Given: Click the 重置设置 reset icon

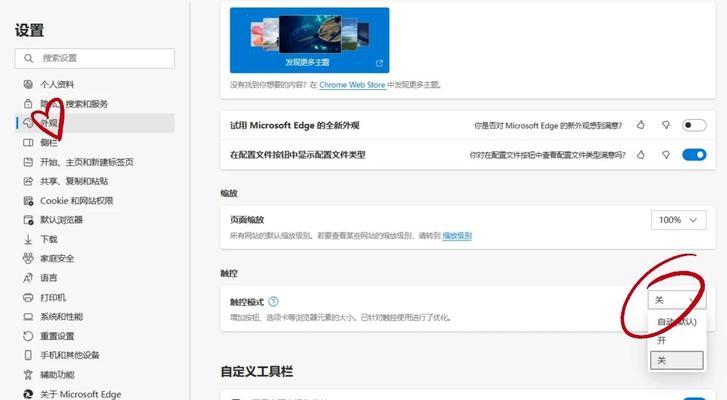Looking at the screenshot, I should [28, 336].
